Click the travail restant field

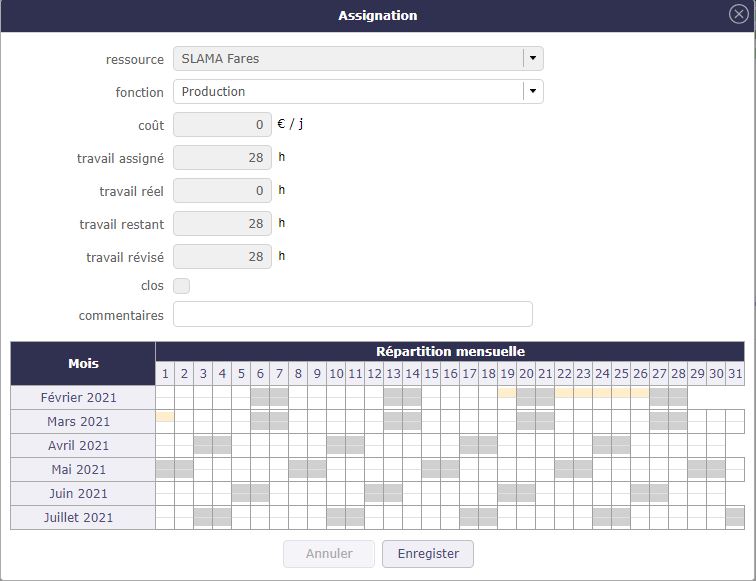(222, 224)
